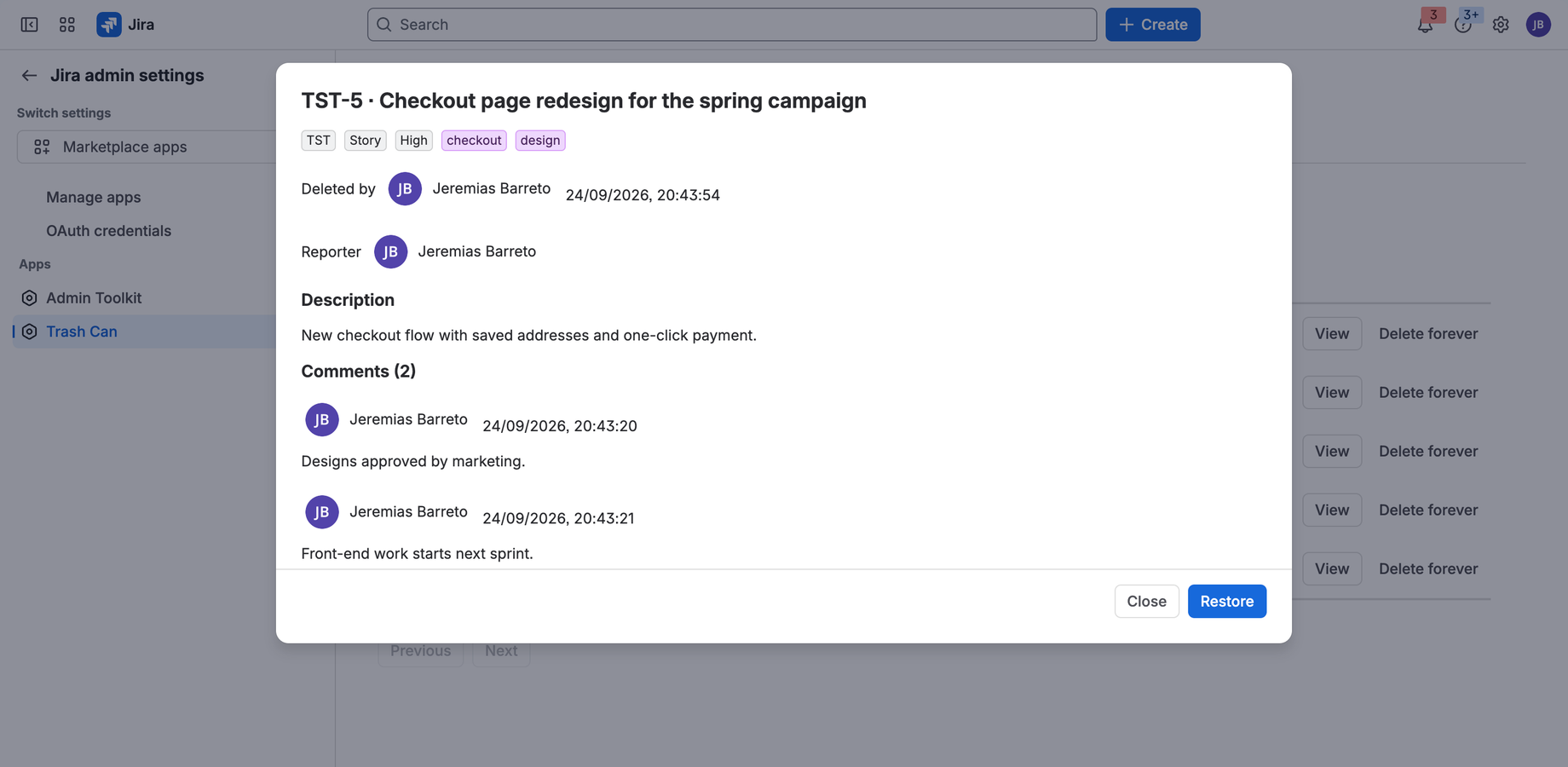This screenshot has height=767, width=1568.
Task: Focus the Search field
Action: point(732,25)
